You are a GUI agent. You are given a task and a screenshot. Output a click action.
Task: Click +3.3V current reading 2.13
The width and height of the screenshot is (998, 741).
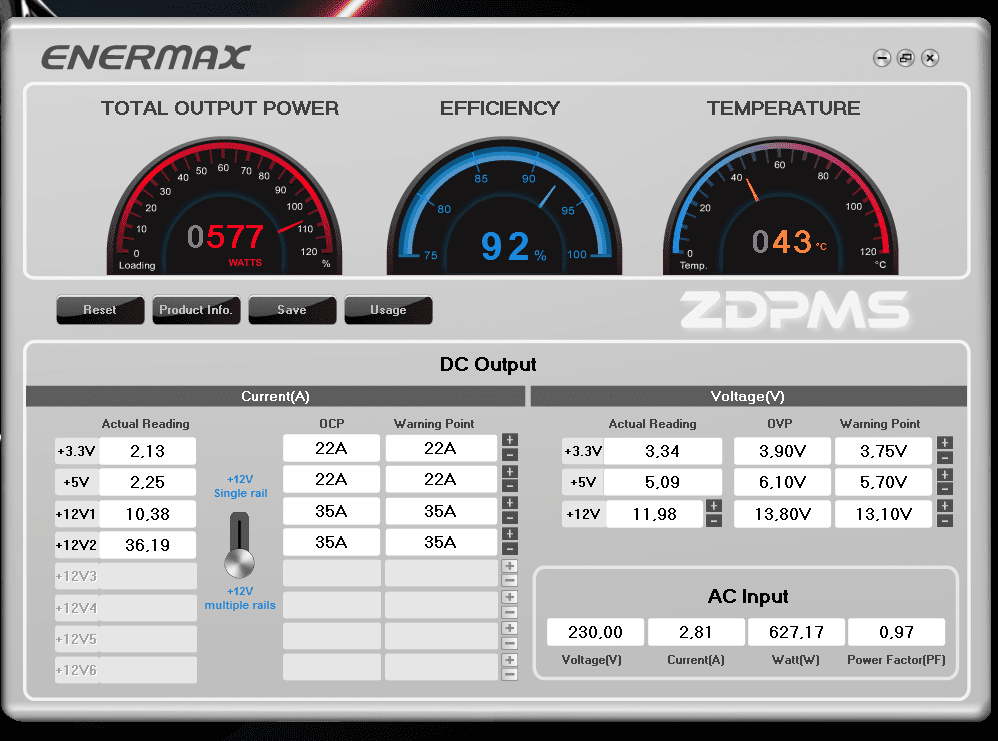click(x=148, y=451)
